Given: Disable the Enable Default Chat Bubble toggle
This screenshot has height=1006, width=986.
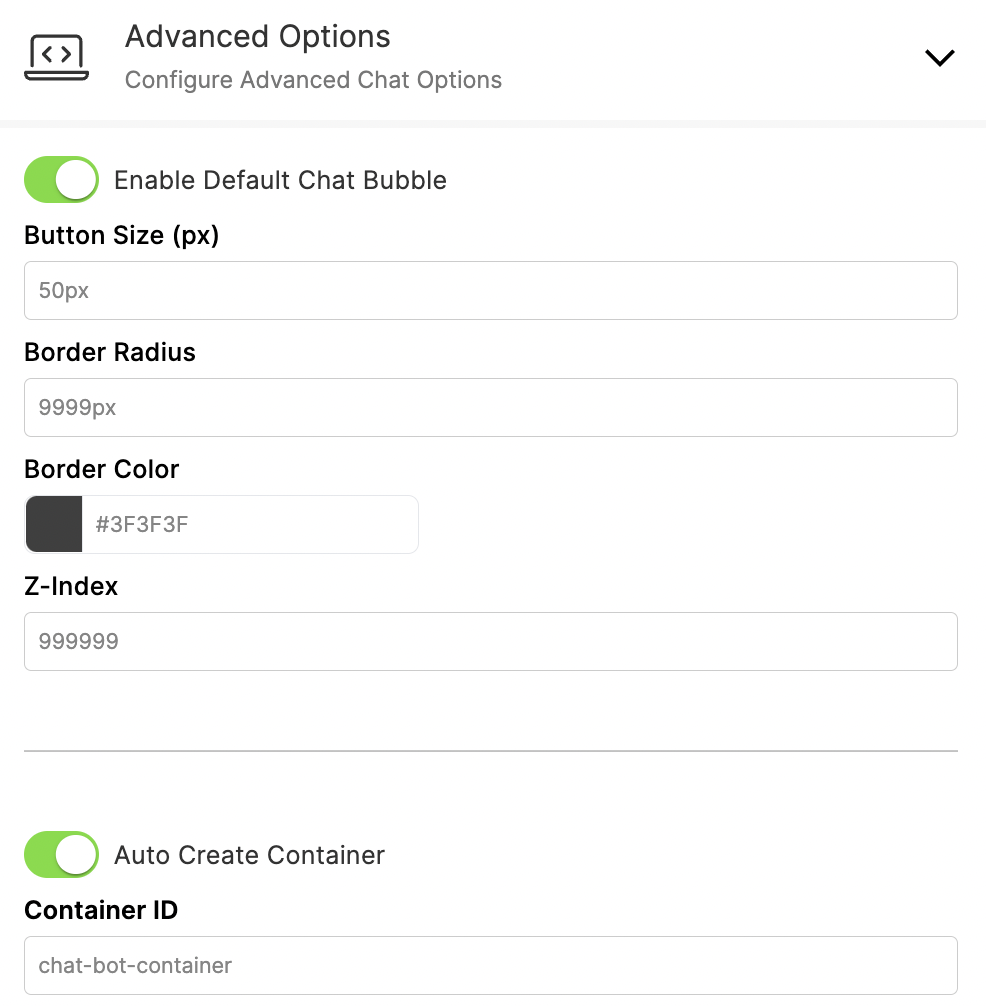Looking at the screenshot, I should [62, 180].
